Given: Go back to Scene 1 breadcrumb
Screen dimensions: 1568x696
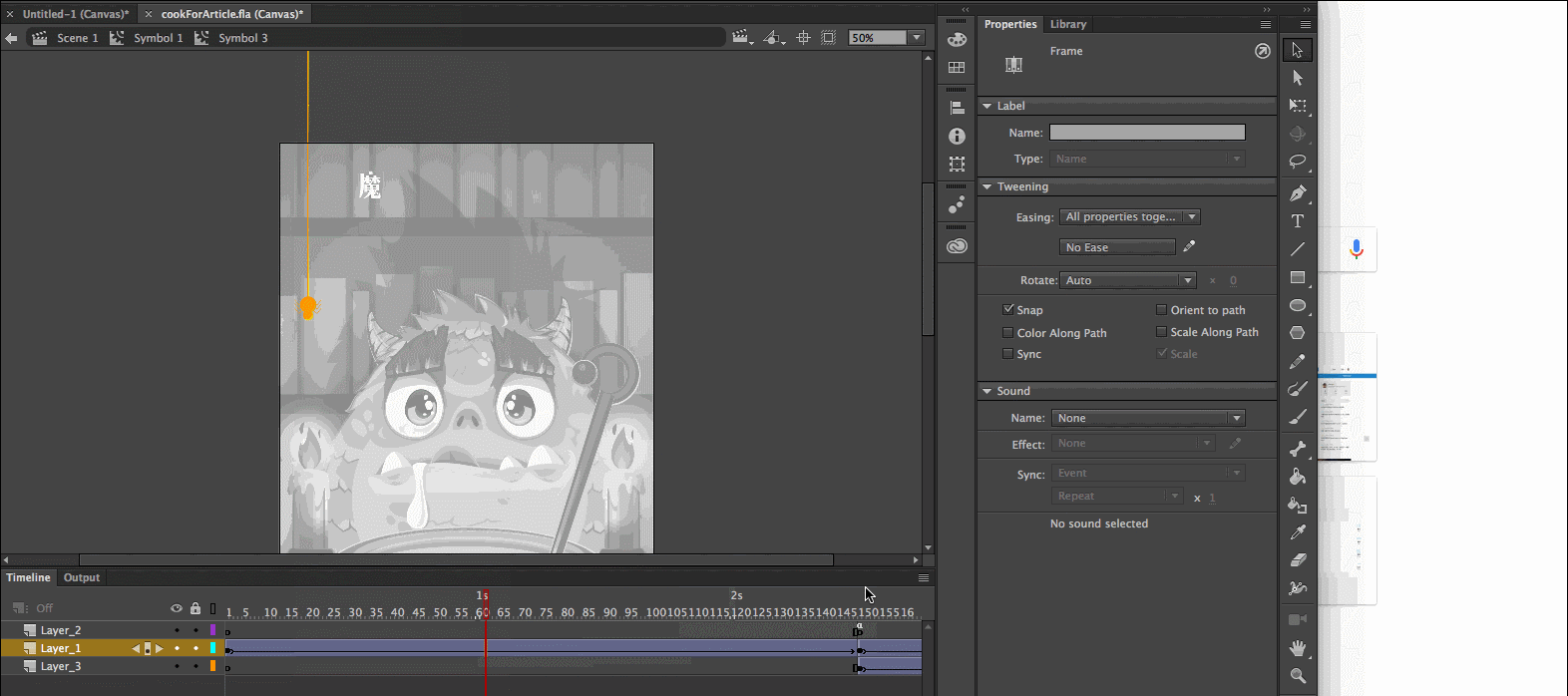Looking at the screenshot, I should click(77, 38).
